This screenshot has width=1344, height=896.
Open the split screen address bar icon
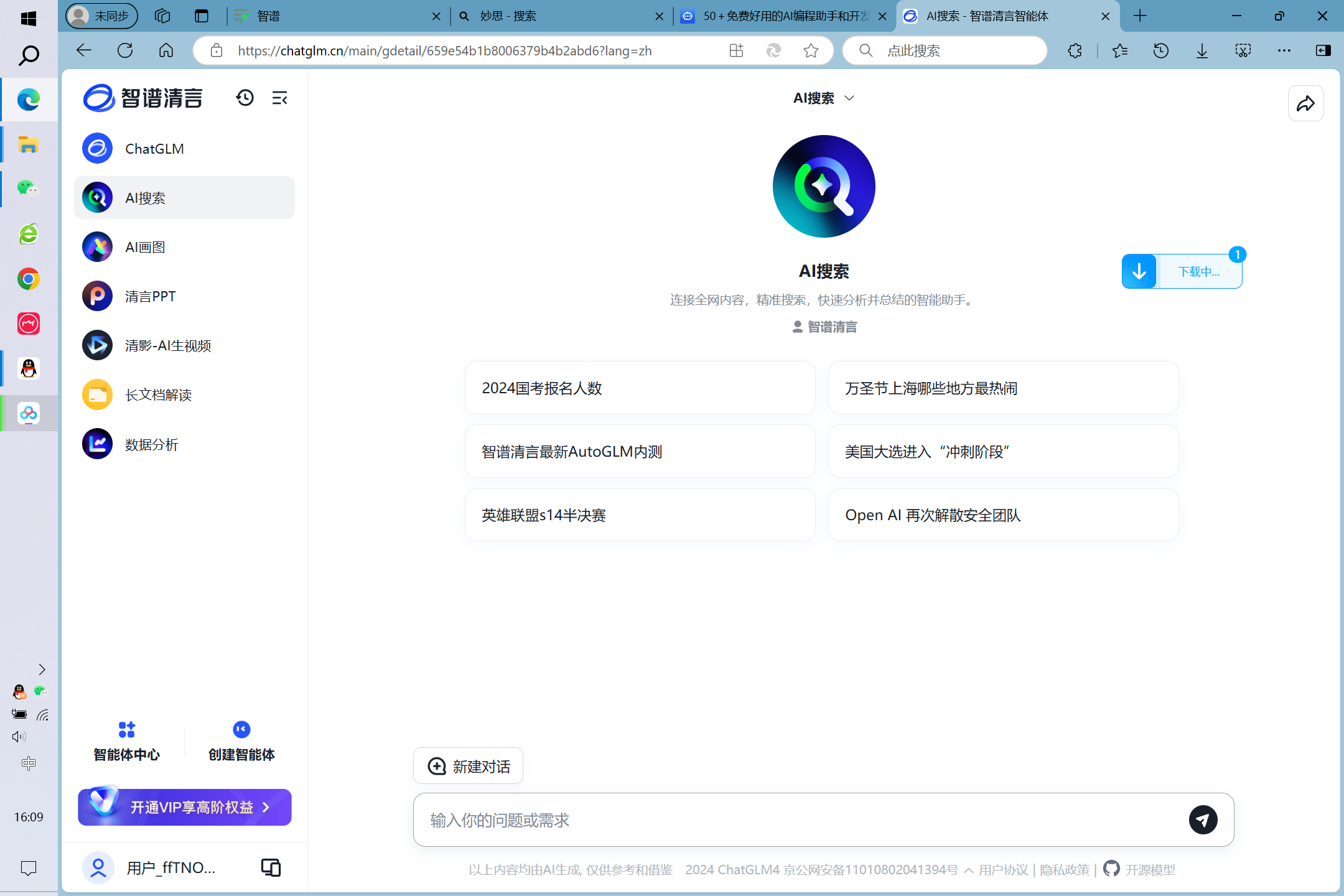(736, 51)
